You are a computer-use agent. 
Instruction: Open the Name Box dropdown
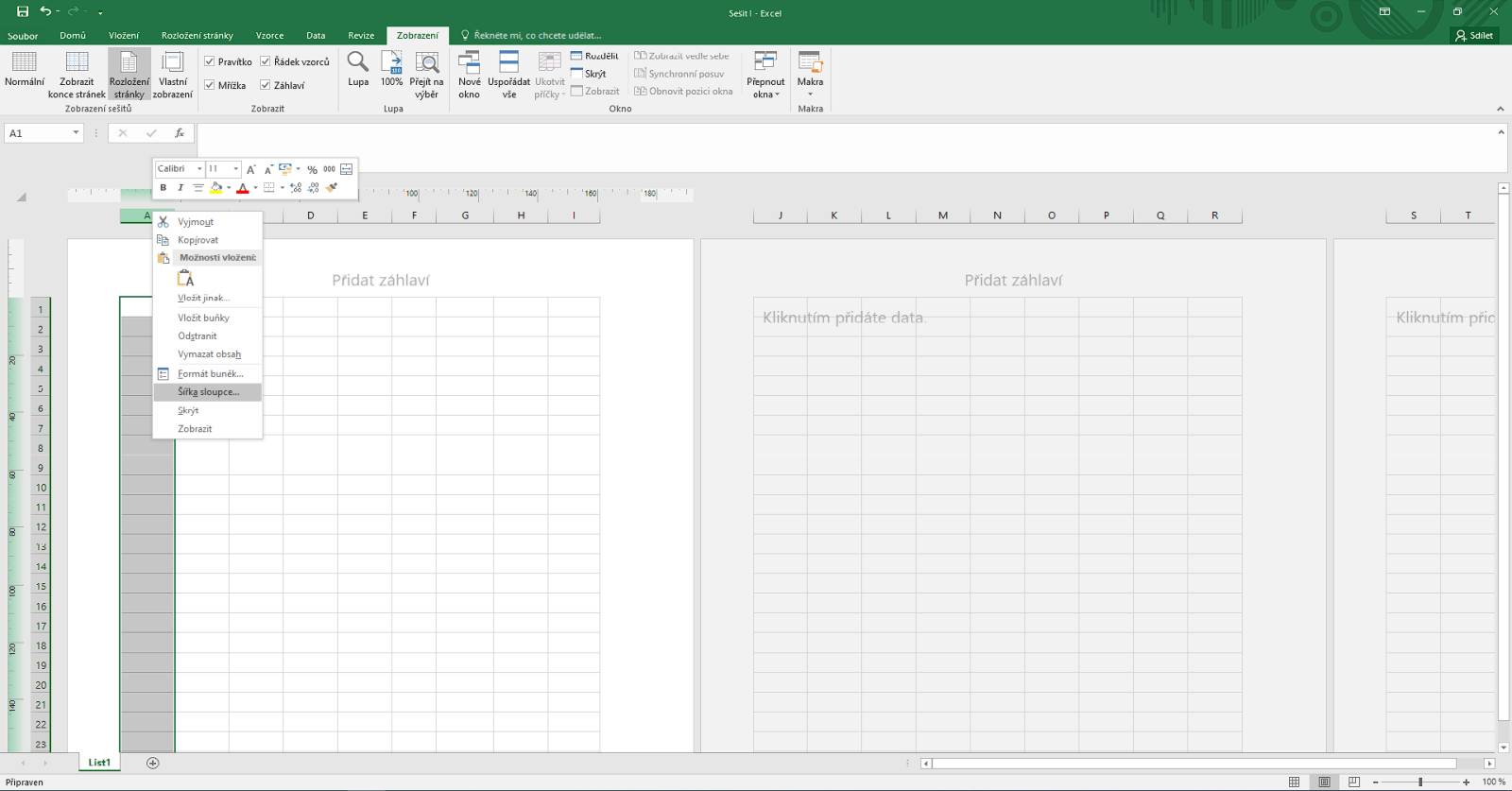click(76, 133)
